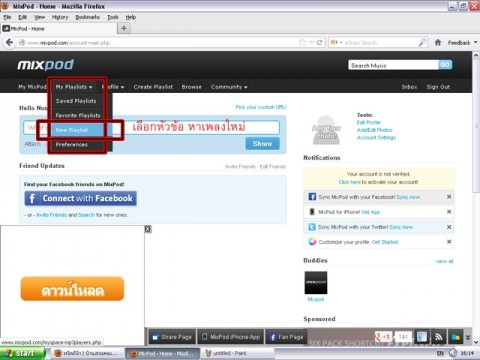The height and width of the screenshot is (360, 480).
Task: Open the Feedback dropdown
Action: (462, 43)
